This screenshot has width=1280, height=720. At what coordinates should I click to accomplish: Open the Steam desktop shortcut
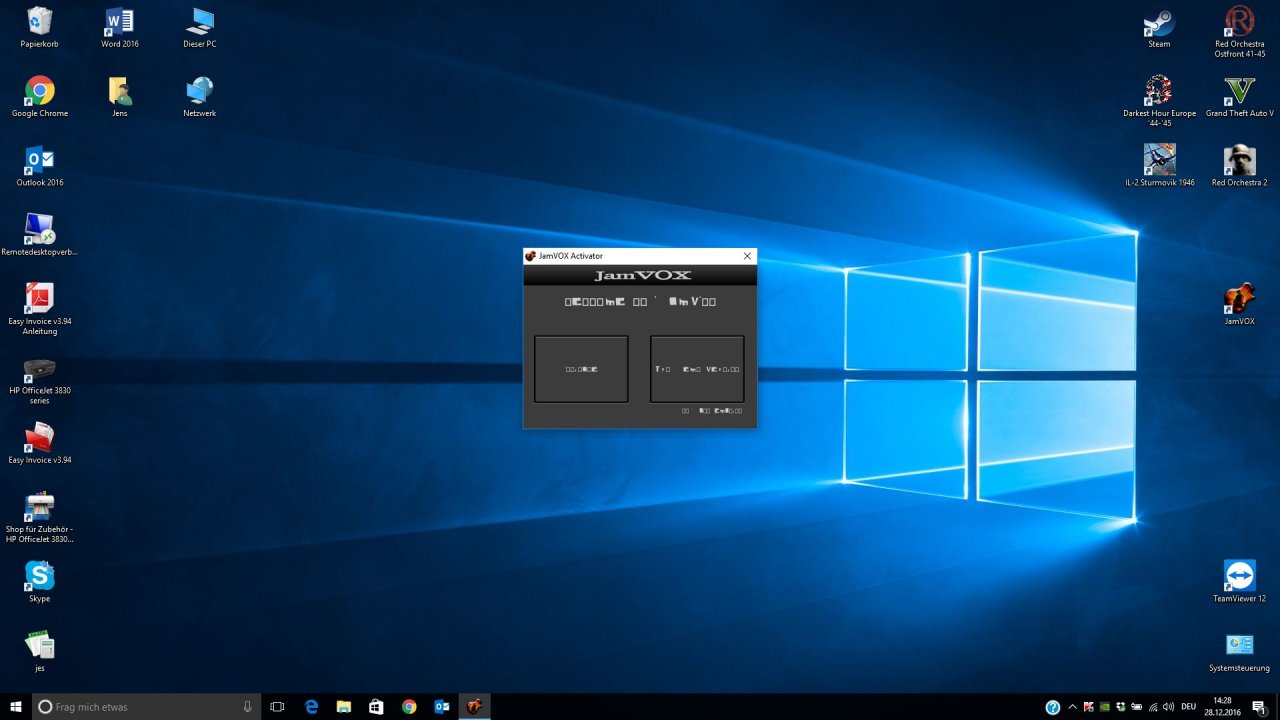tap(1159, 28)
